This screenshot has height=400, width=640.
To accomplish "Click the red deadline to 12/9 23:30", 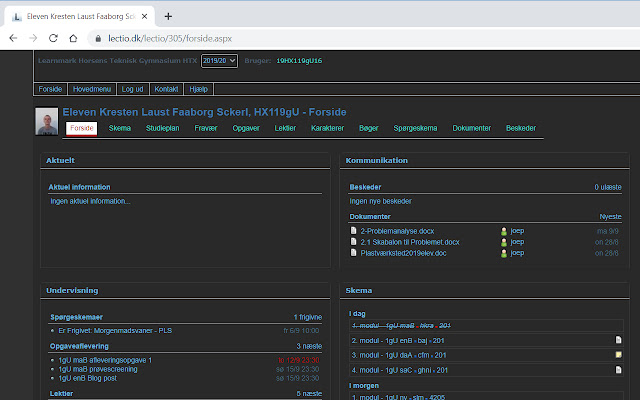I will pyautogui.click(x=299, y=360).
